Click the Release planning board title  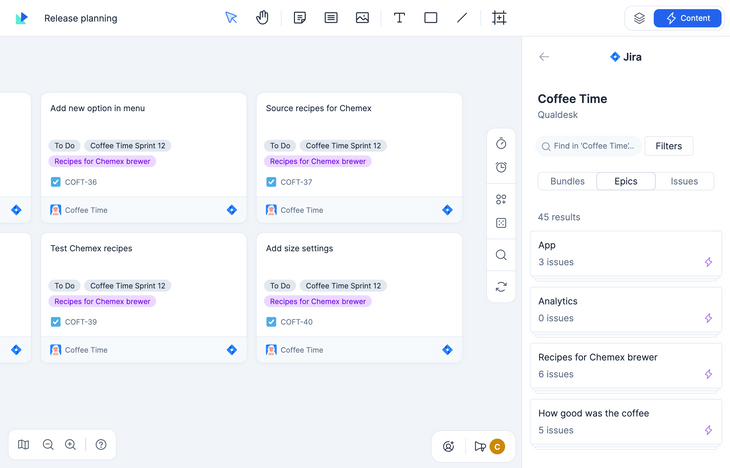tap(81, 18)
